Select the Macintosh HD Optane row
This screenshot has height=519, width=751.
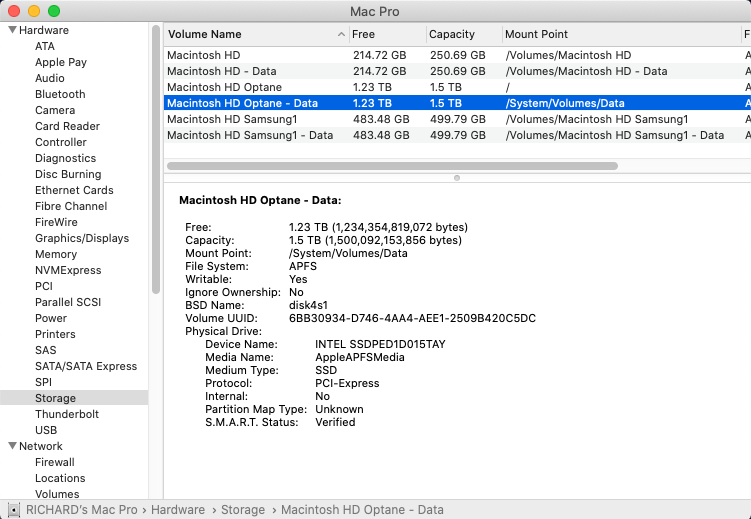pyautogui.click(x=457, y=87)
